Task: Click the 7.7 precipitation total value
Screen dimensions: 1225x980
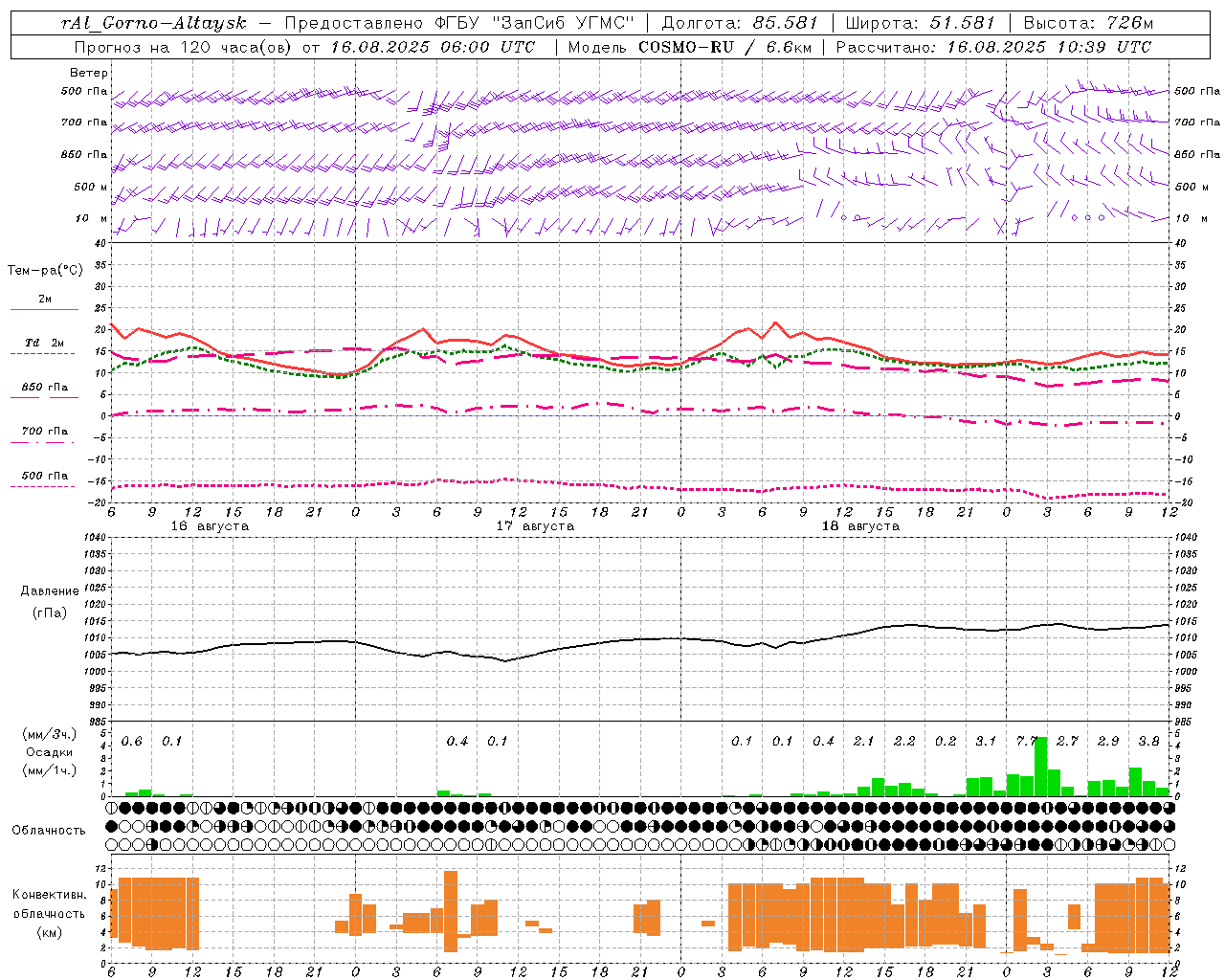Action: tap(1027, 742)
